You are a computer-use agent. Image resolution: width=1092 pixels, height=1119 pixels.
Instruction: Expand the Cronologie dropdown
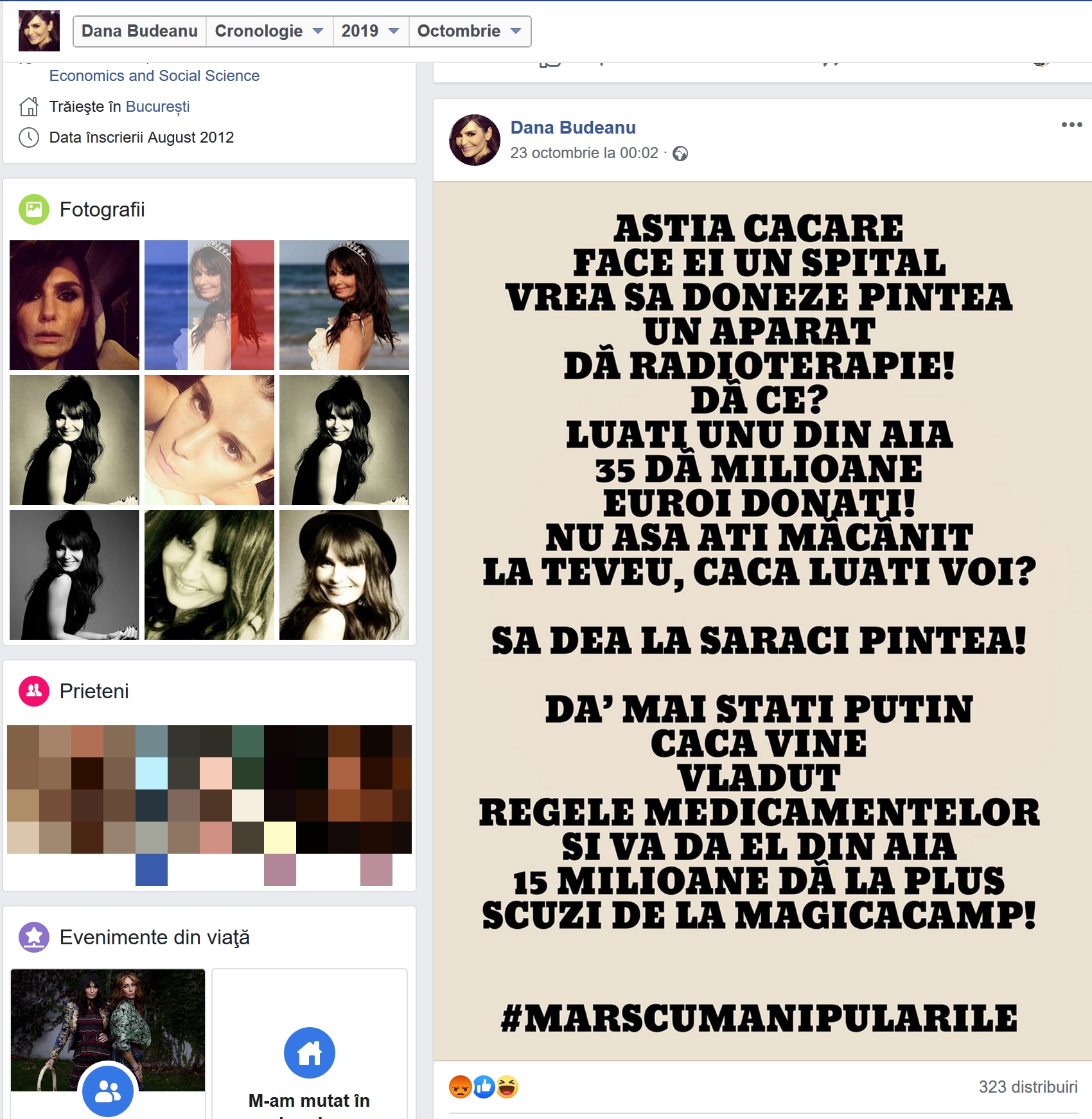[269, 31]
